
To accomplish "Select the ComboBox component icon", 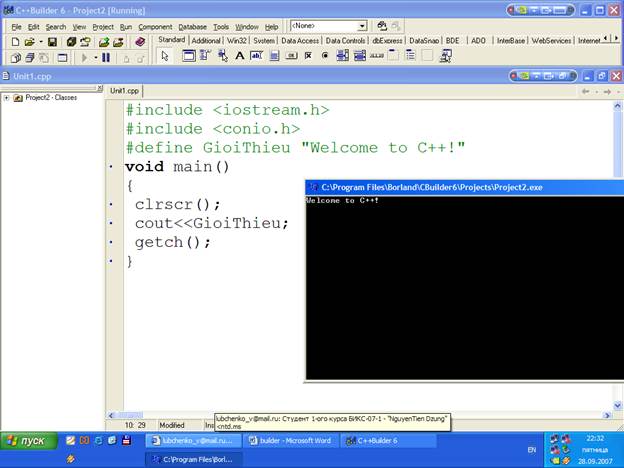I will pos(359,56).
